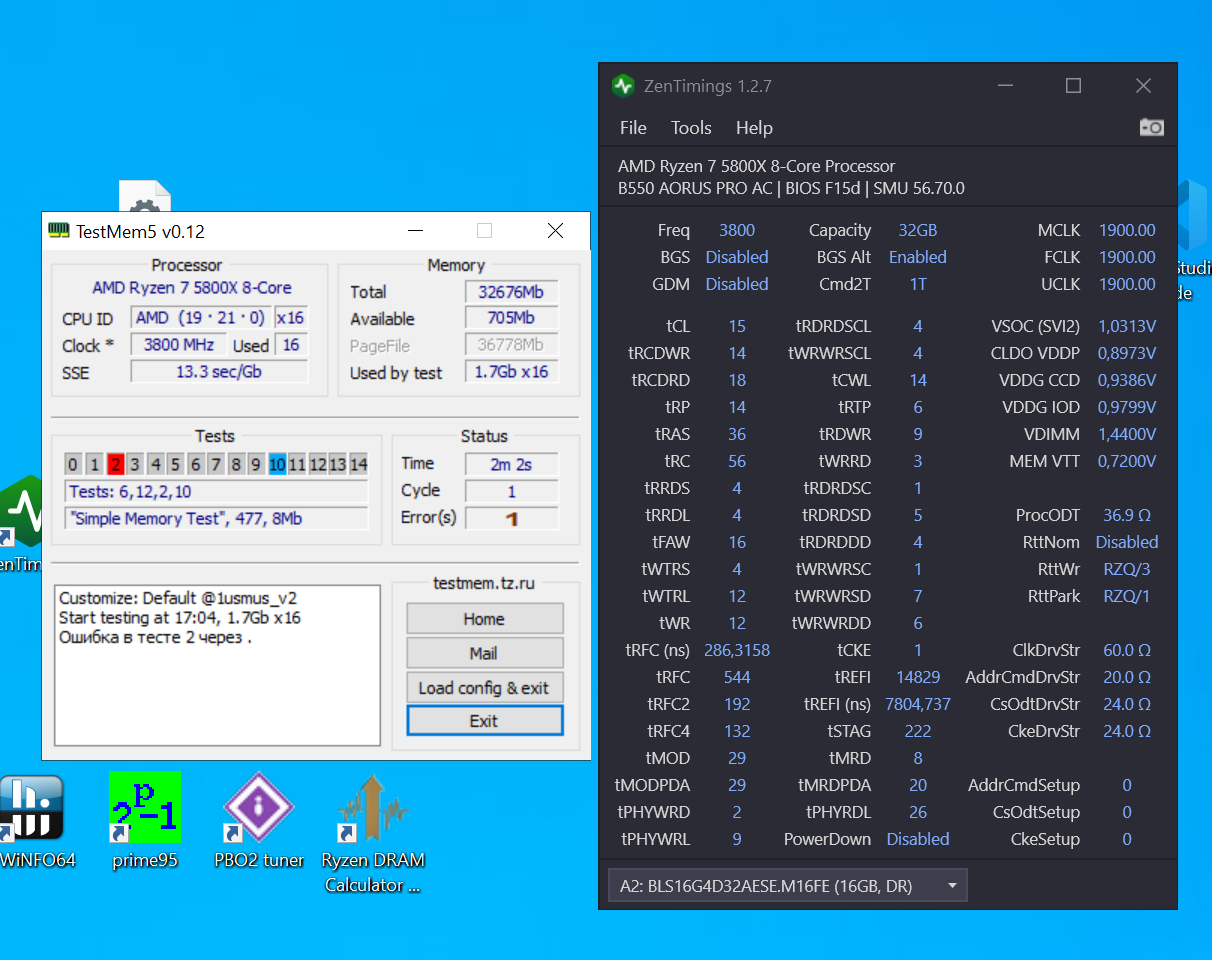Open HWiNFO64 desktop shortcut
This screenshot has width=1212, height=960.
[32, 820]
